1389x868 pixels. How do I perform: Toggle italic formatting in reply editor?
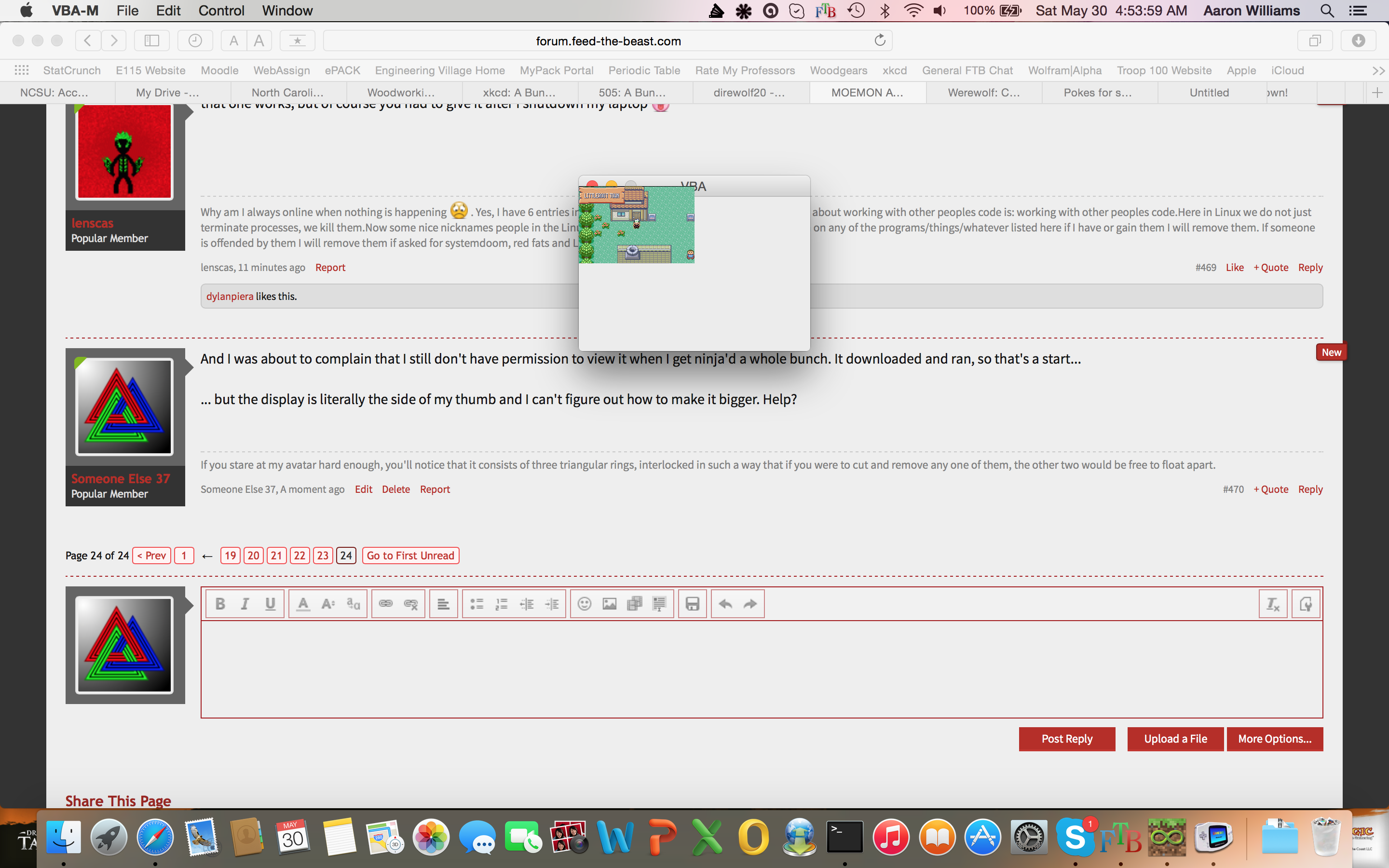(245, 604)
